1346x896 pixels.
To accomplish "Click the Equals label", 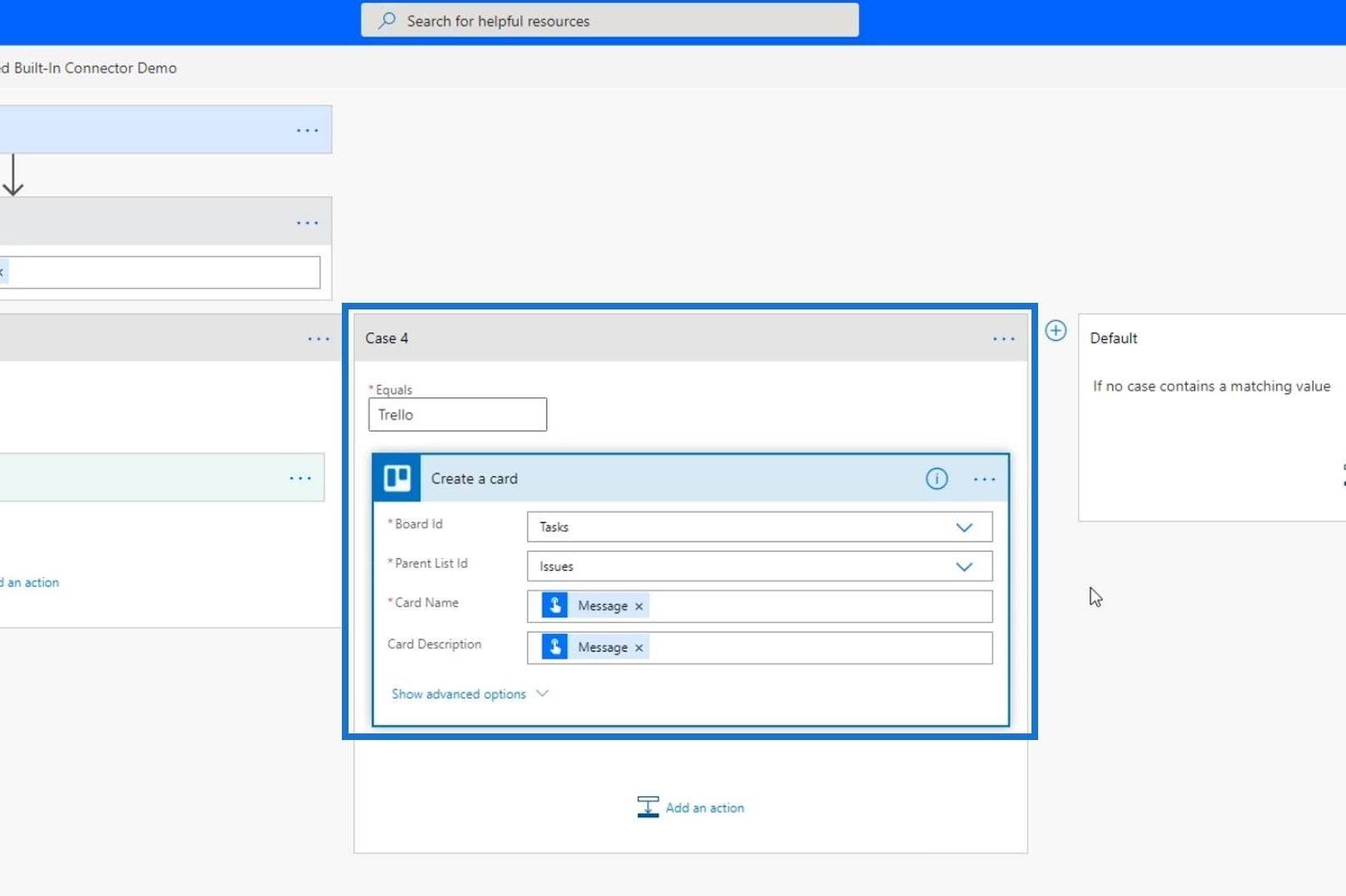I will (393, 390).
